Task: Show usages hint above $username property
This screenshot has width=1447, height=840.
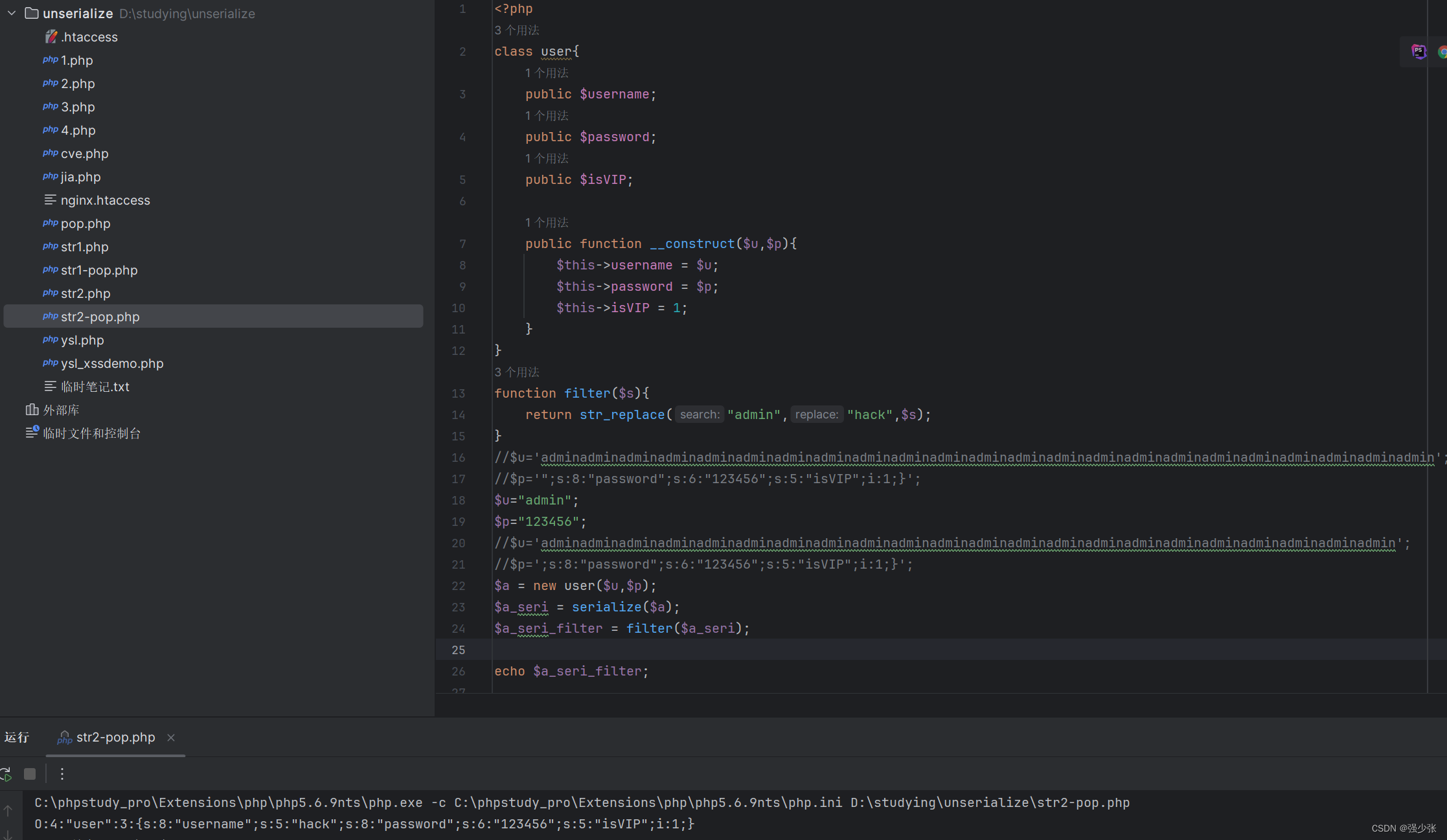Action: click(547, 73)
